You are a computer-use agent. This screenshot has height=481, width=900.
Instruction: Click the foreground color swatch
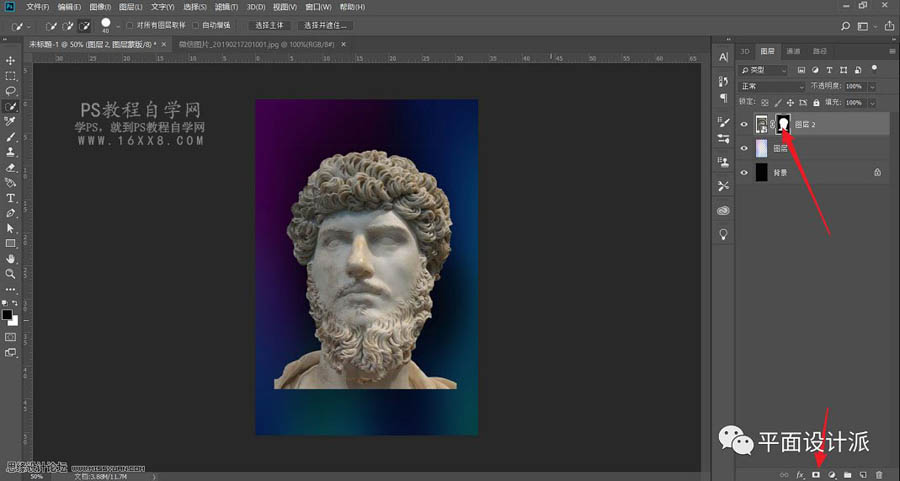pyautogui.click(x=8, y=314)
